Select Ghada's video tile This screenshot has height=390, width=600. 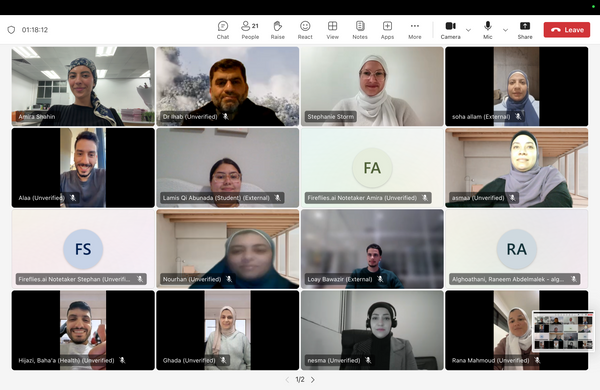[228, 330]
